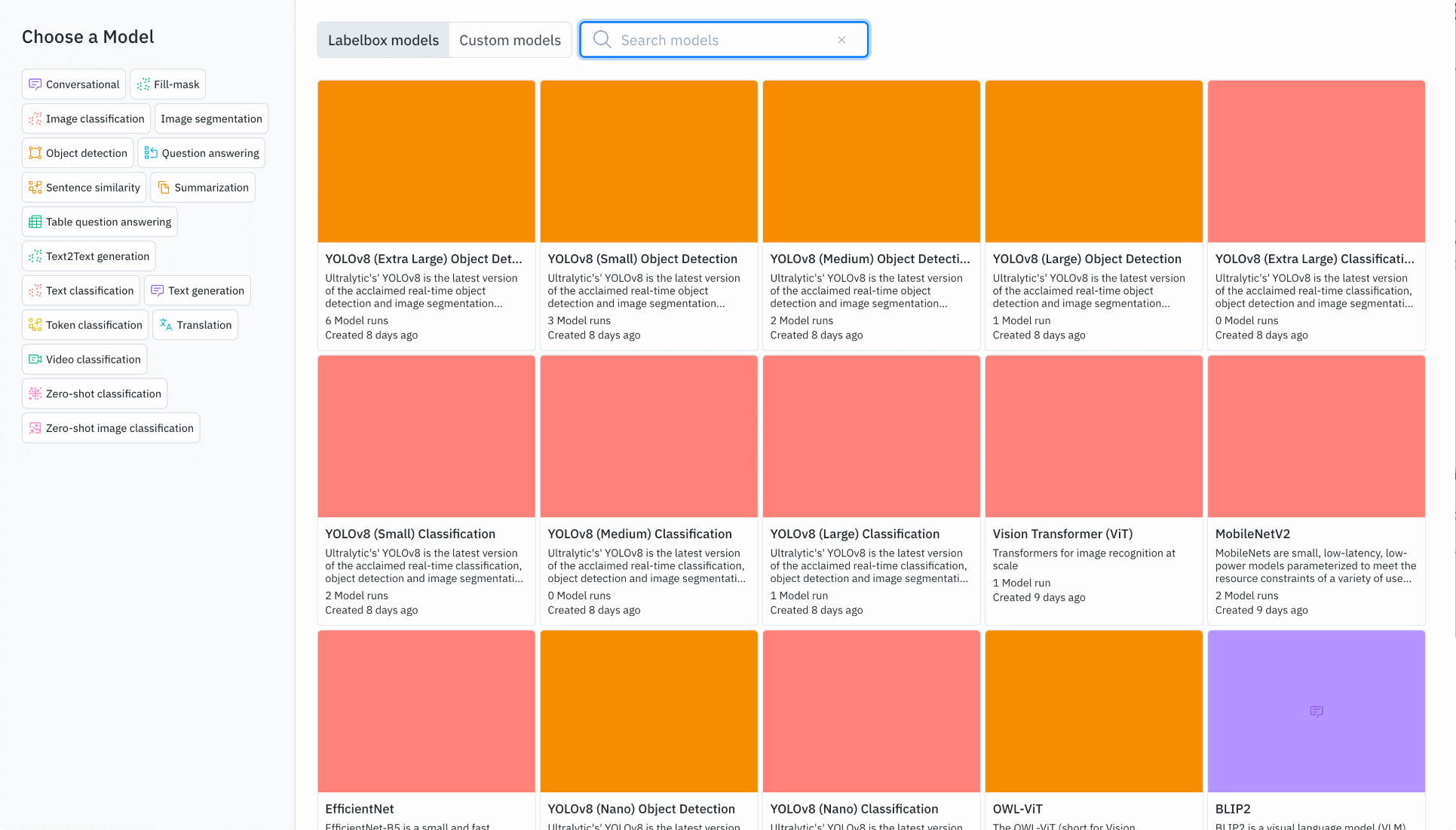Click the Translation language icon

pyautogui.click(x=166, y=325)
